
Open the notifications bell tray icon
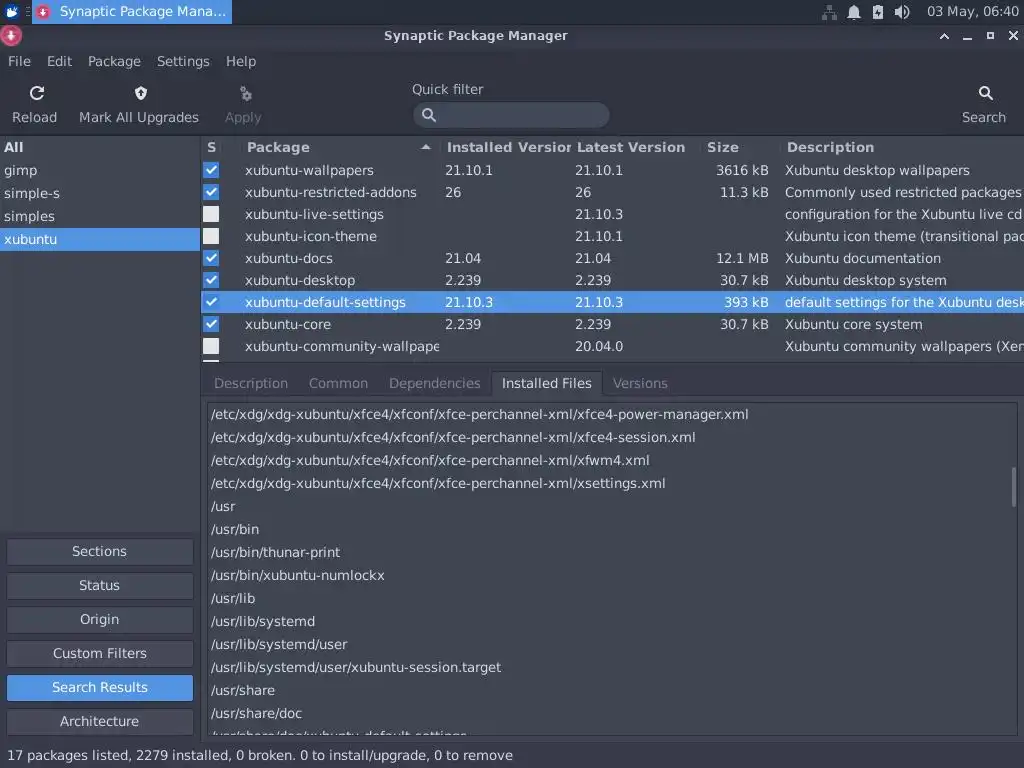pos(854,12)
